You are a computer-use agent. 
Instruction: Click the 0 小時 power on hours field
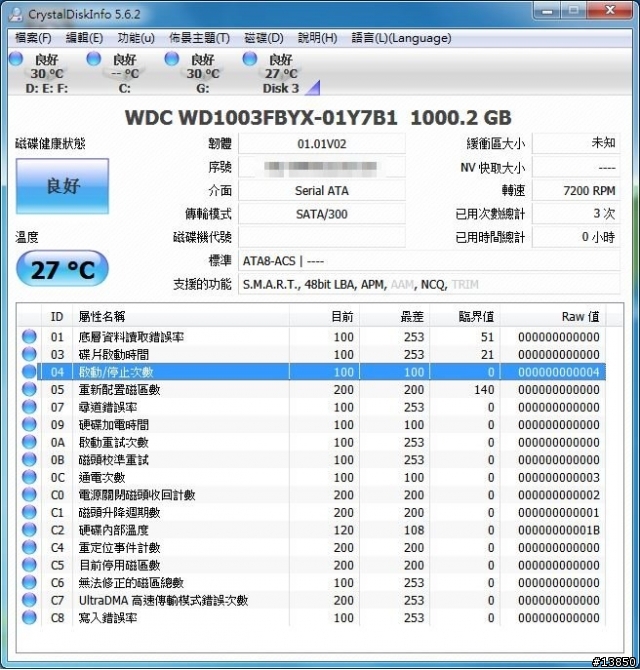(576, 237)
